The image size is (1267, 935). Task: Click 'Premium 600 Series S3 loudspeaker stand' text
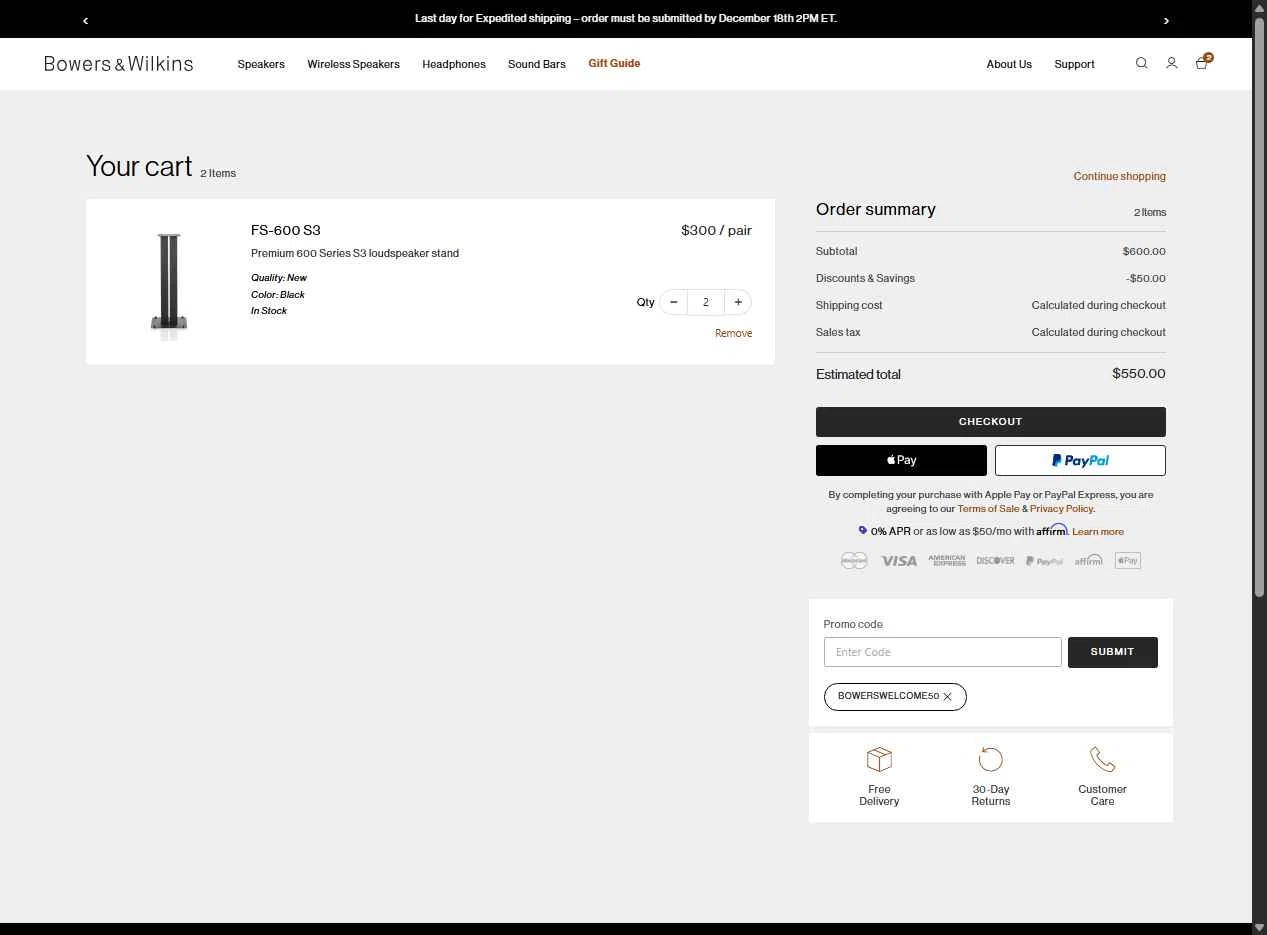click(355, 253)
